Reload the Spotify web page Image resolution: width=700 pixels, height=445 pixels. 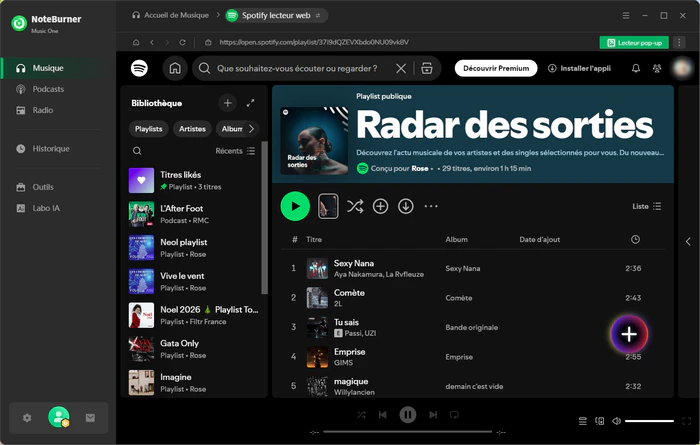coord(182,42)
